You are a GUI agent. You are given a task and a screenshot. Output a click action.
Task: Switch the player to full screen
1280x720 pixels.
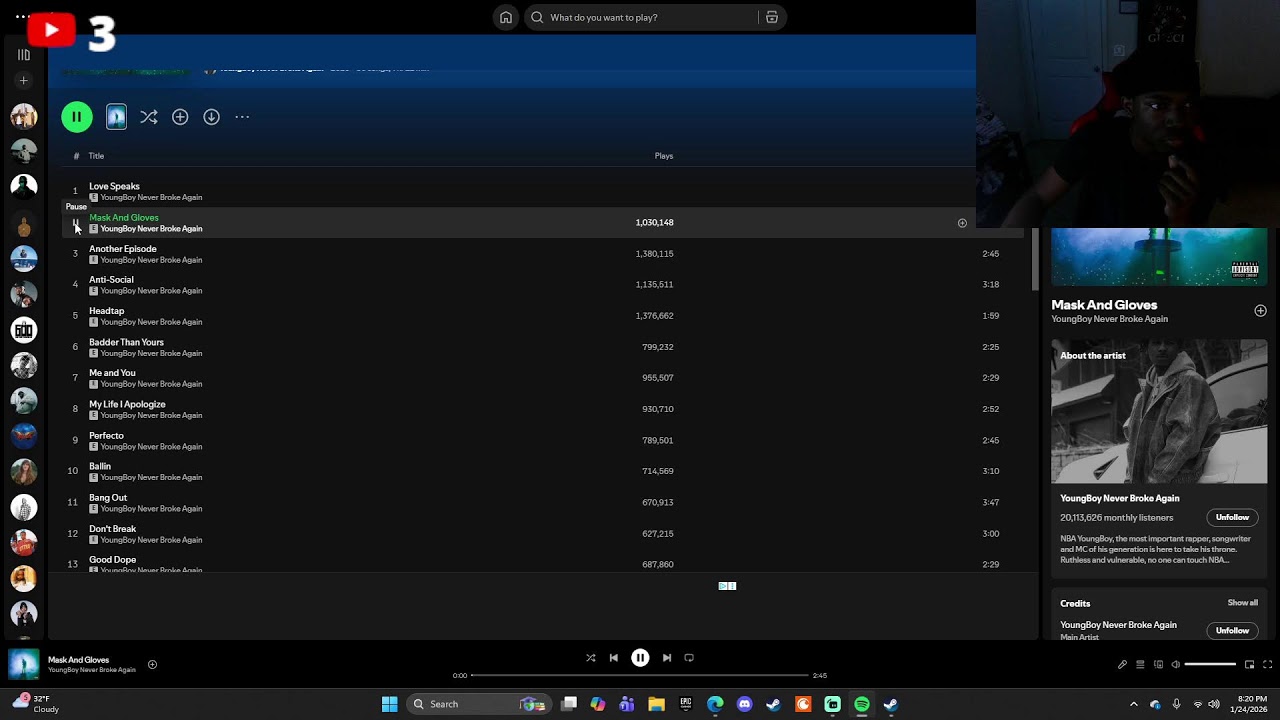[1267, 664]
